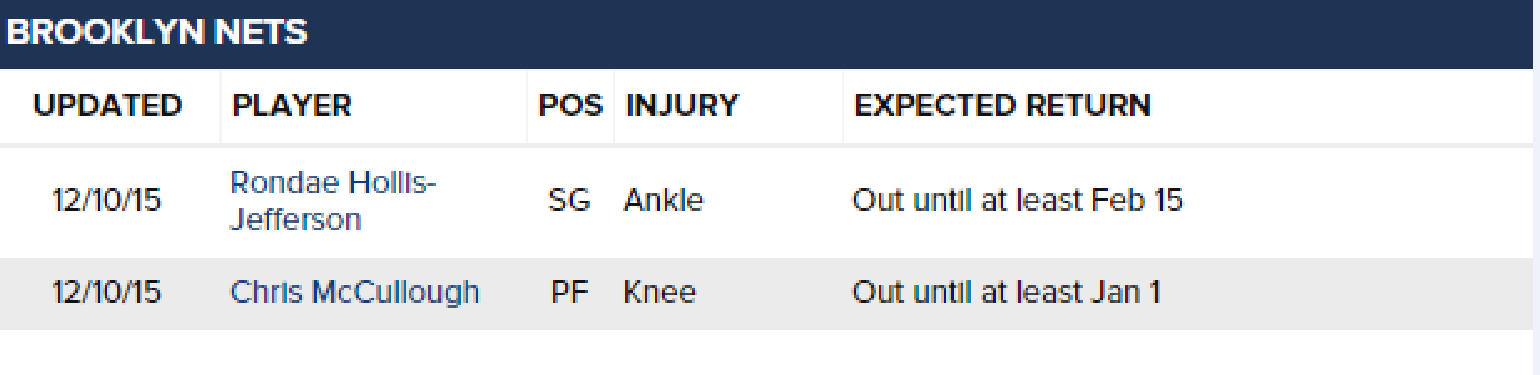Open Rondae Hollis-Jefferson player link
The height and width of the screenshot is (375, 1540).
333,201
